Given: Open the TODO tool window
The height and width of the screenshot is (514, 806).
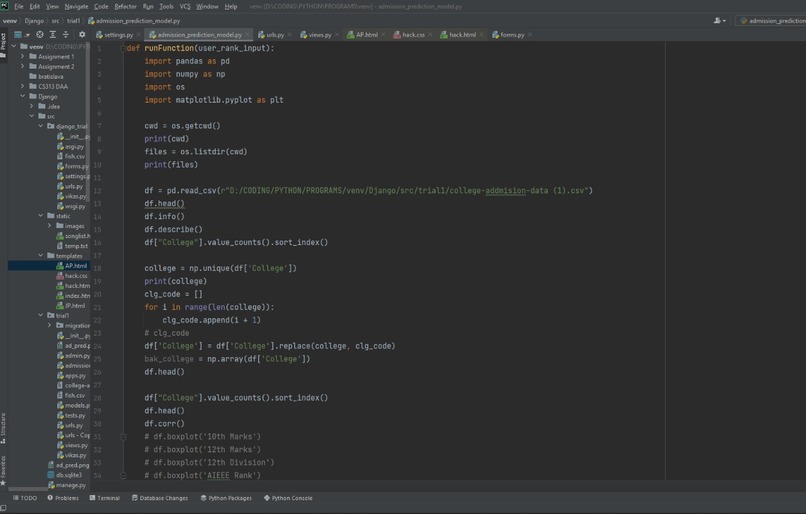Looking at the screenshot, I should pyautogui.click(x=25, y=498).
